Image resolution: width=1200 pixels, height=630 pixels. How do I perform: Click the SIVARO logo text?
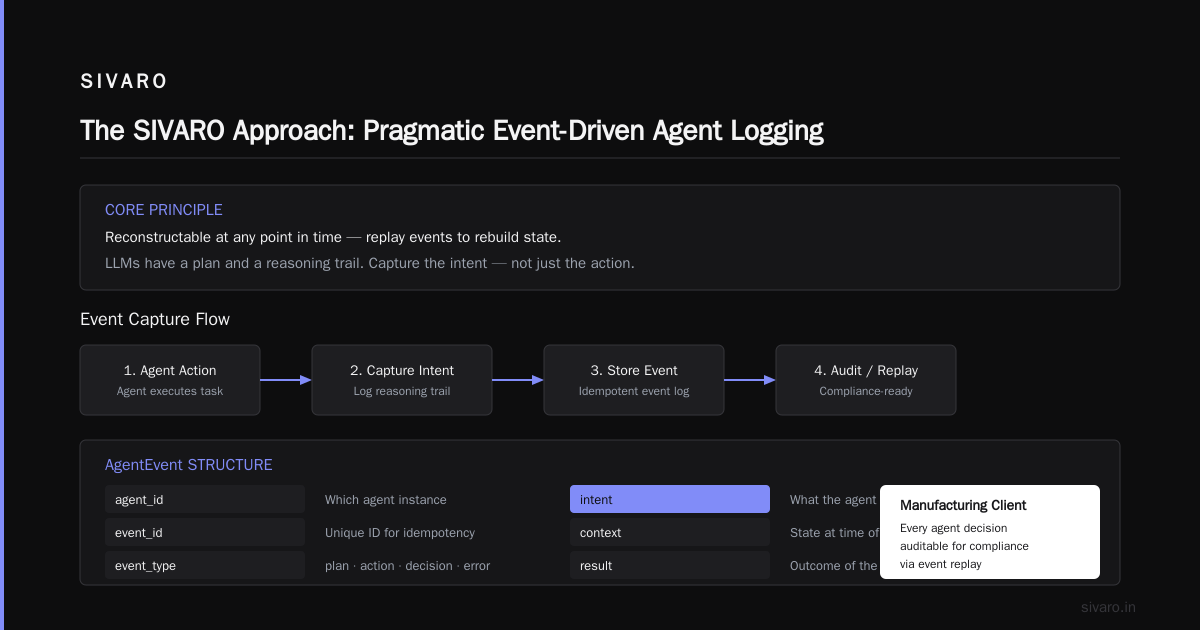pos(124,82)
